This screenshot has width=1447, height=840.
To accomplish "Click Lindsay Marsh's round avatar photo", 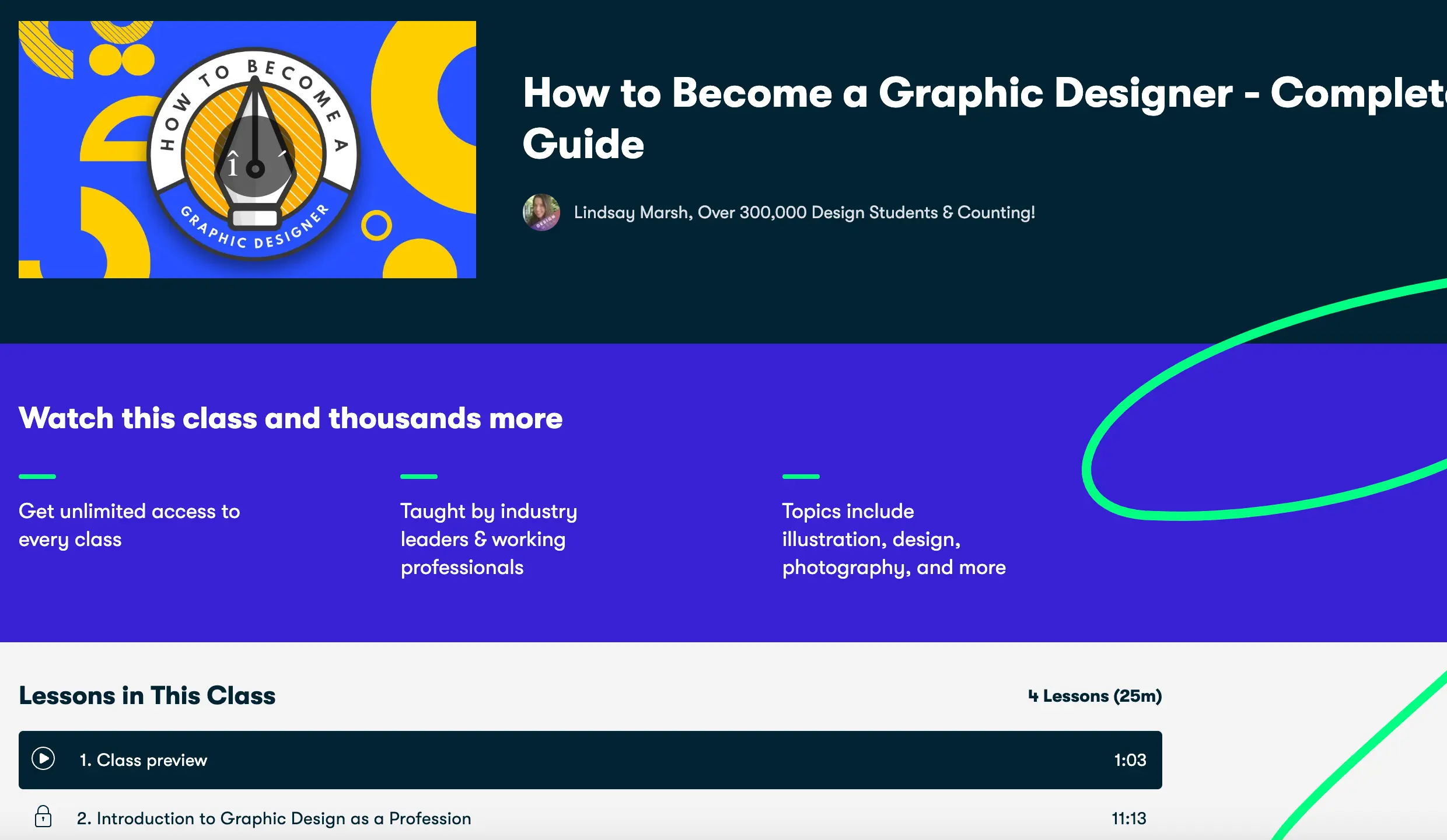I will point(541,212).
